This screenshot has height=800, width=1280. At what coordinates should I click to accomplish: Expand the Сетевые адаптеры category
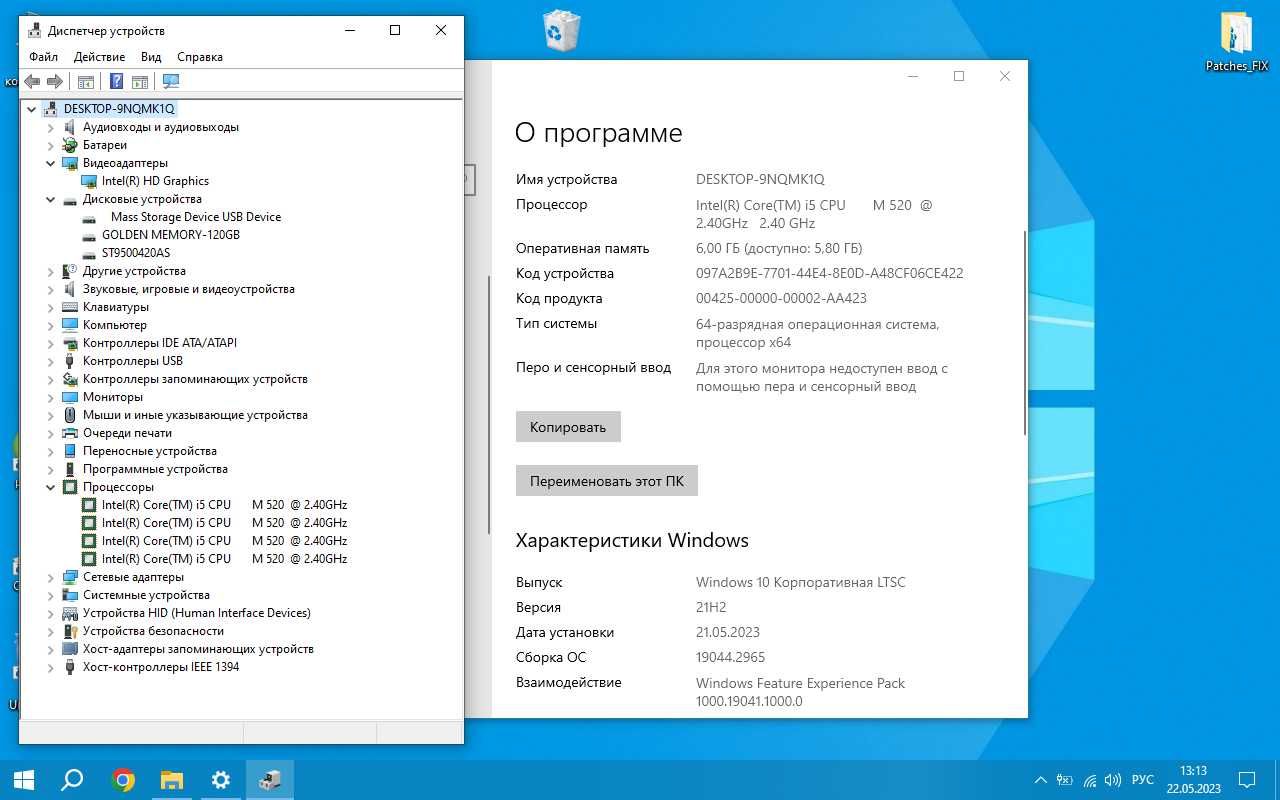pos(51,577)
